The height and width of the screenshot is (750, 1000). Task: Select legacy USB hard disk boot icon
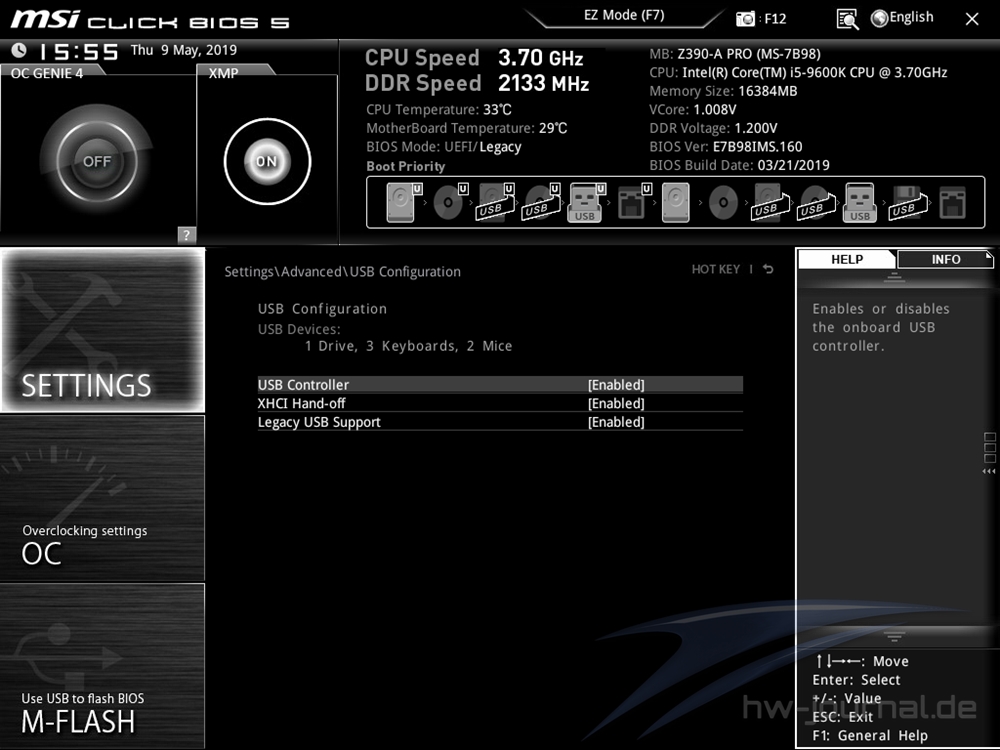(770, 202)
